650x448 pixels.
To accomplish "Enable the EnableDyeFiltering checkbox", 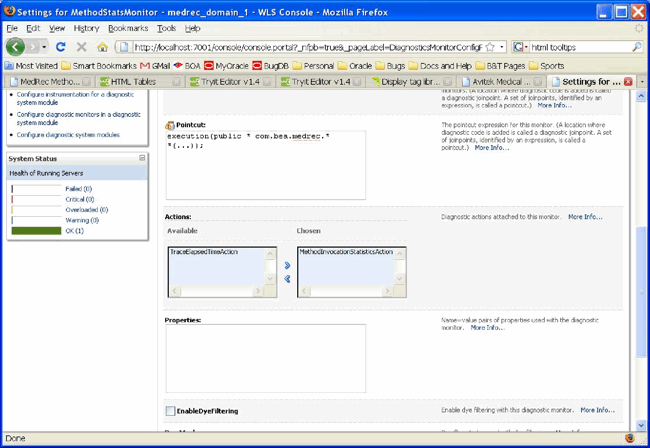I will tap(170, 411).
